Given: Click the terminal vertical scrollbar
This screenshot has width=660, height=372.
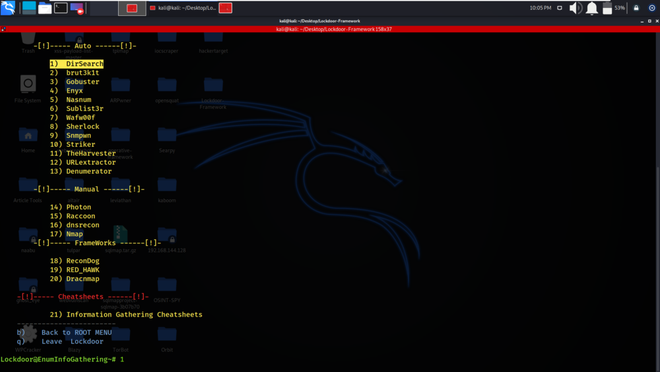Looking at the screenshot, I should tap(657, 202).
